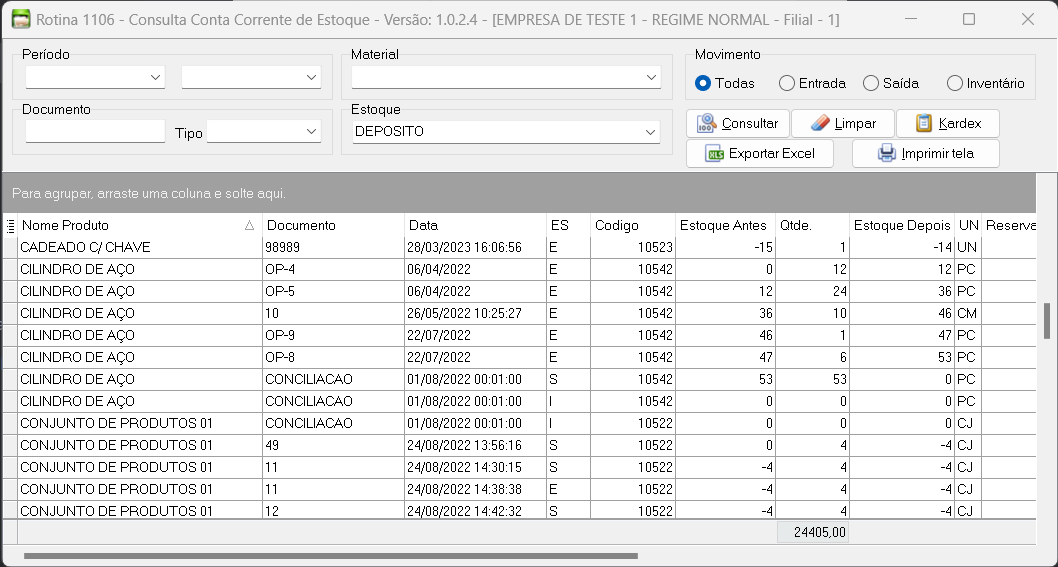Click the ES column header
The image size is (1058, 567).
point(568,225)
